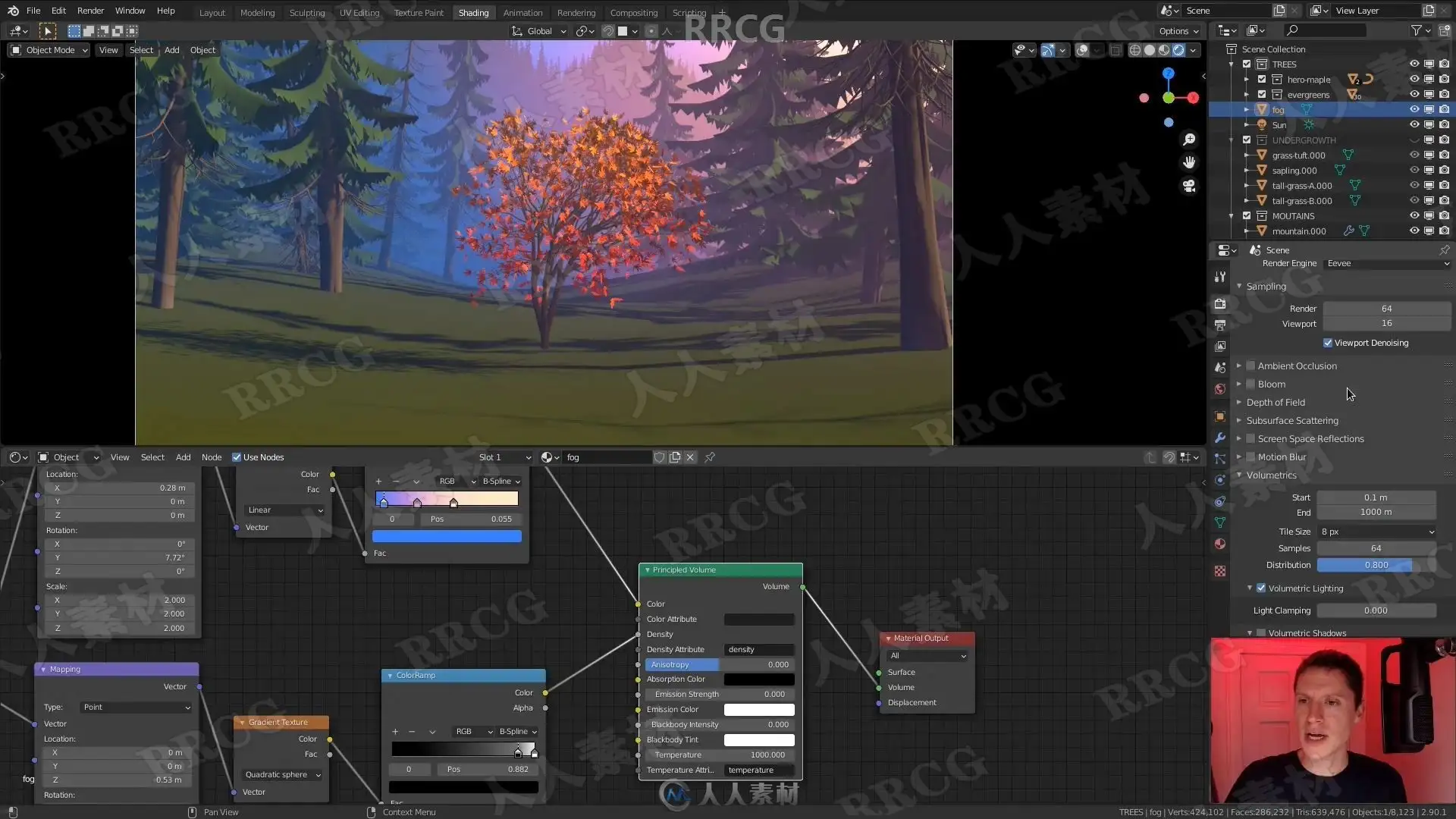Open Modifier properties wrench icon
This screenshot has height=819, width=1456.
click(1220, 438)
